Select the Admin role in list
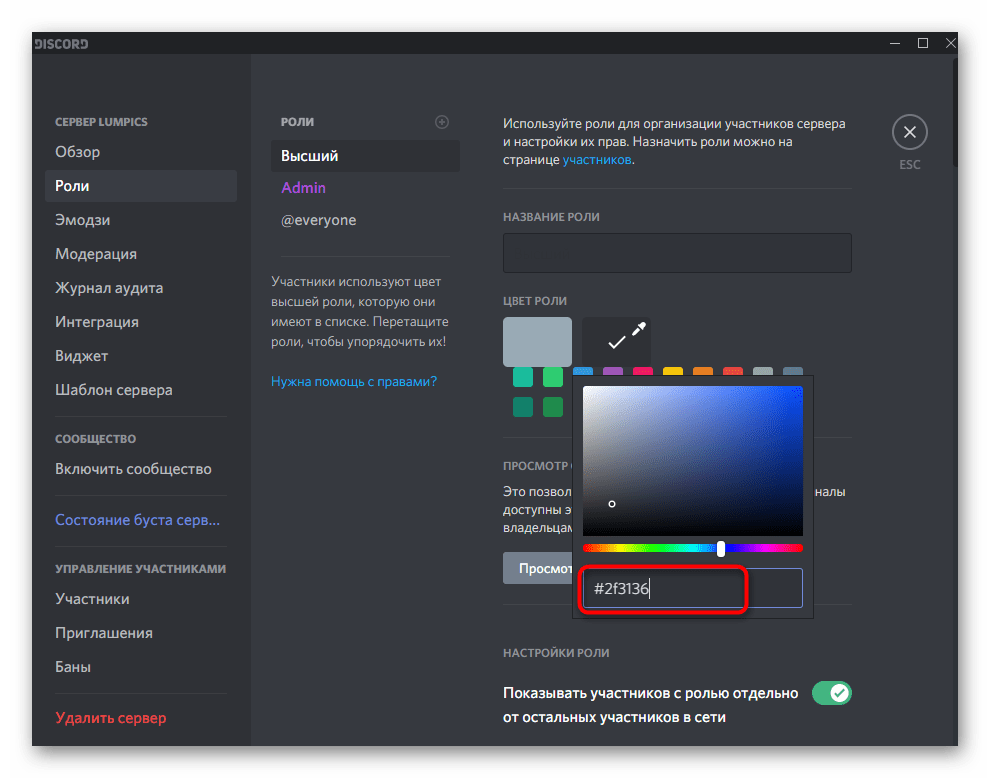The width and height of the screenshot is (990, 778). tap(304, 188)
